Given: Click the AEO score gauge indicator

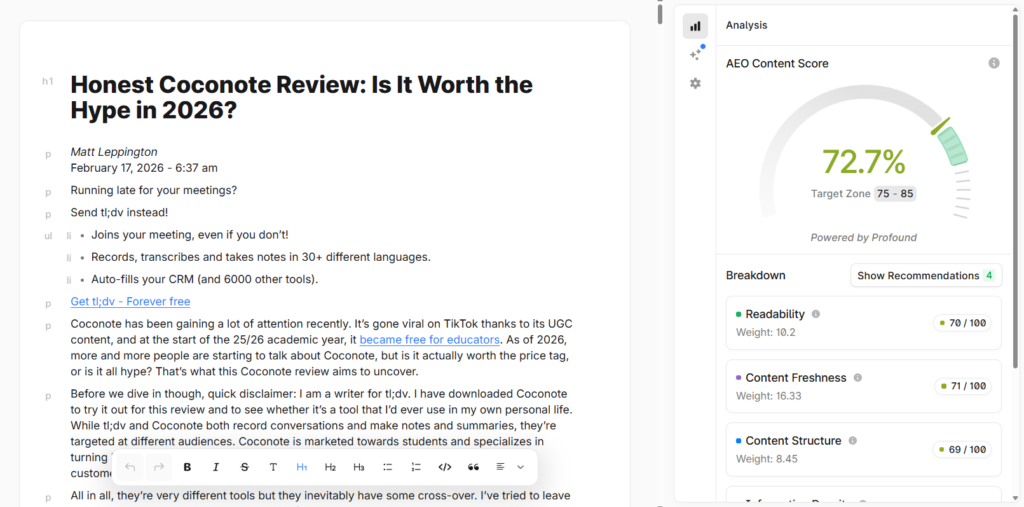Looking at the screenshot, I should click(863, 160).
